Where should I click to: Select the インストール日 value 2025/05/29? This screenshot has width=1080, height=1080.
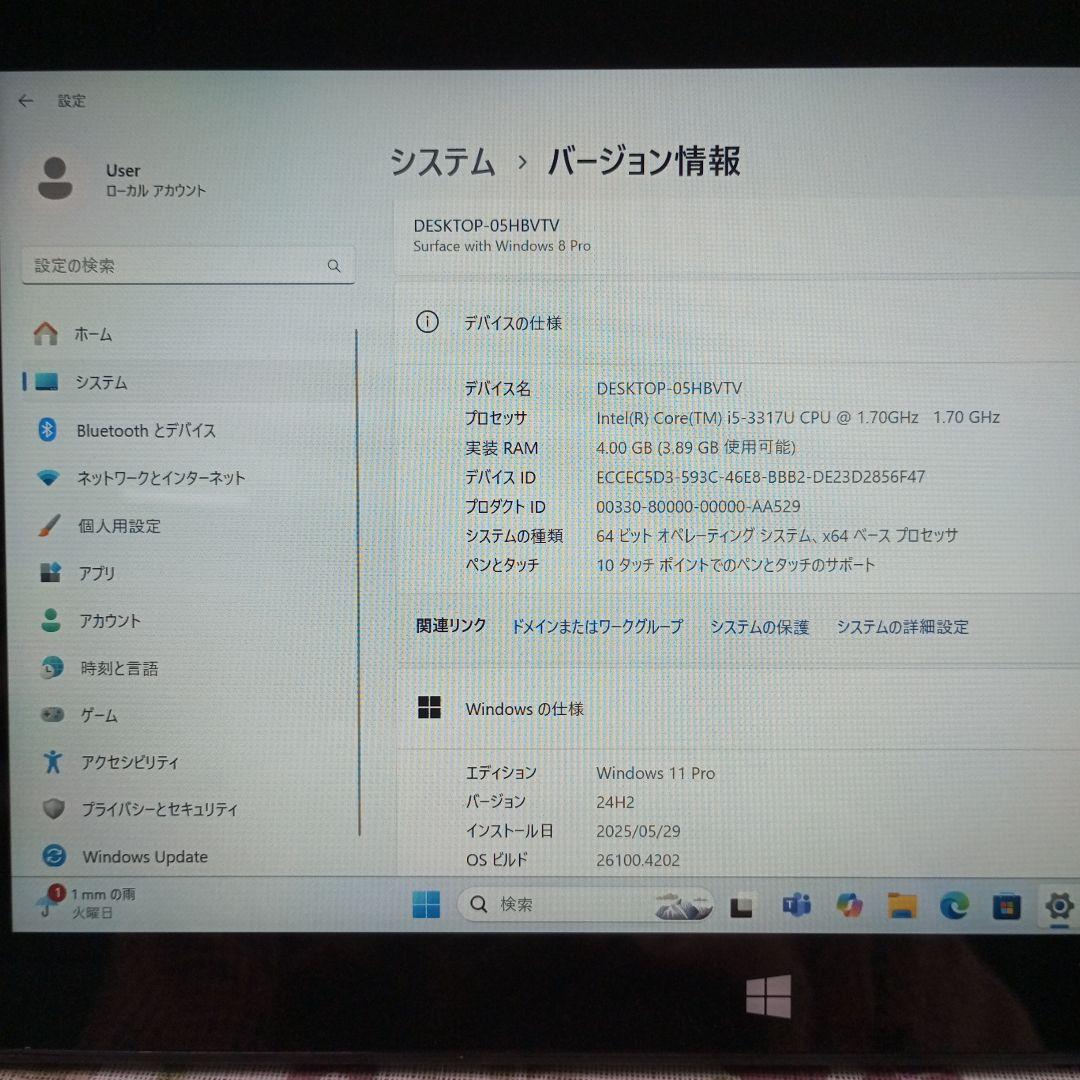(638, 831)
